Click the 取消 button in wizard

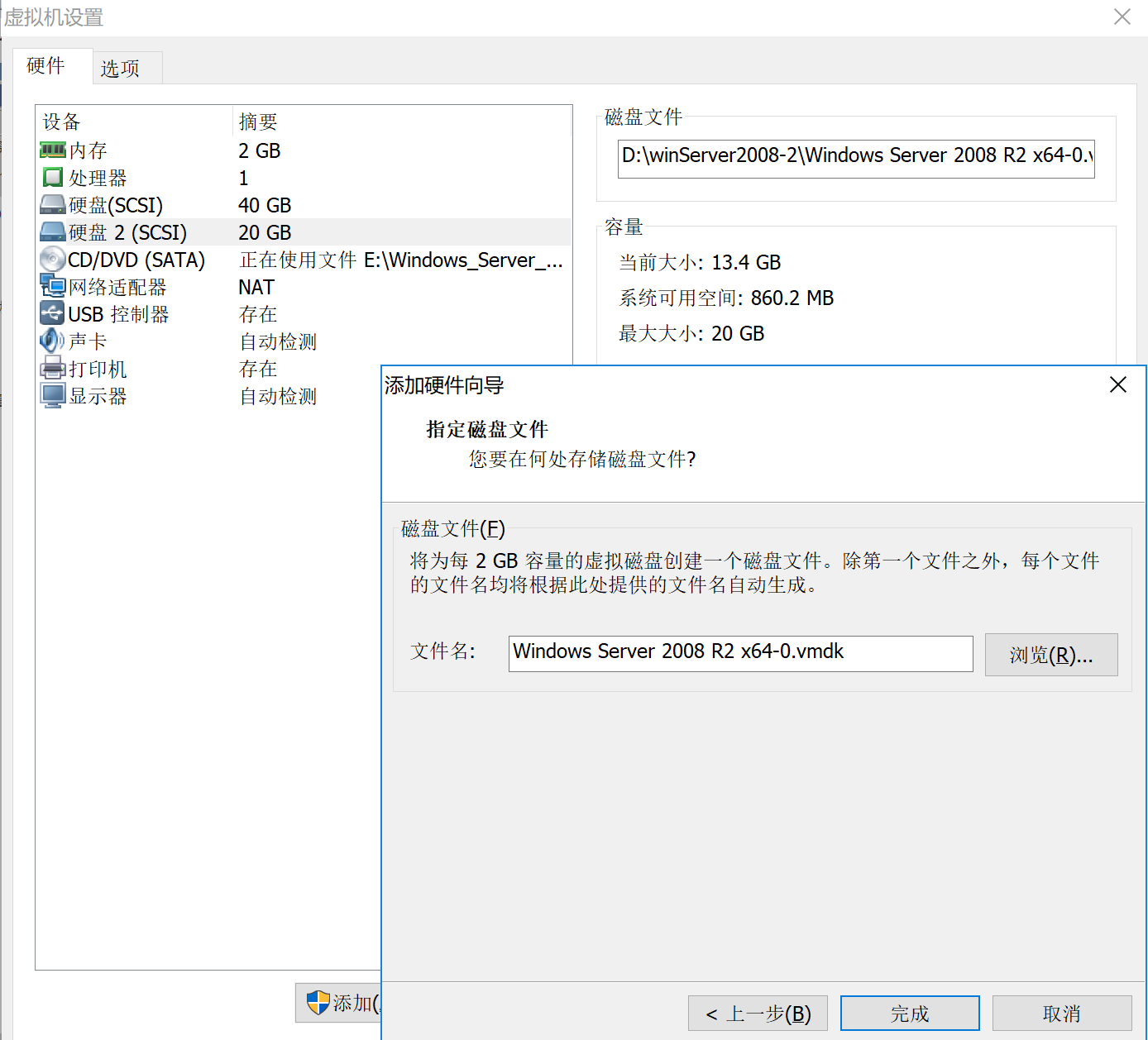tap(1062, 1014)
